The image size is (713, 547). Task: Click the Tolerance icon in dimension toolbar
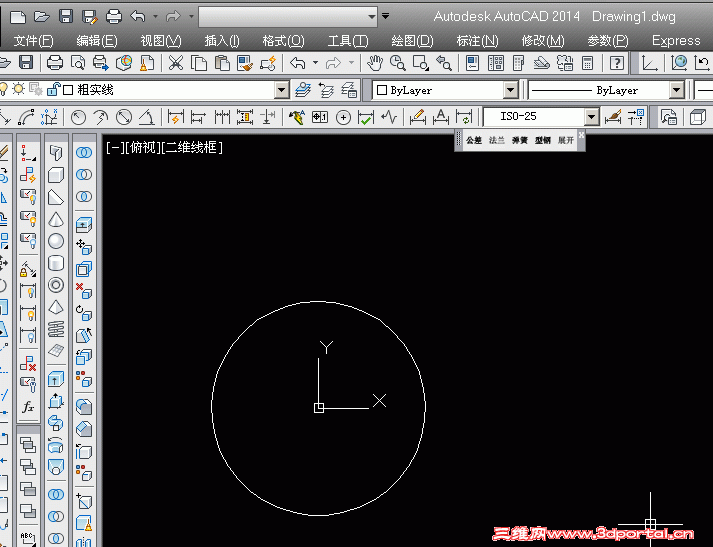tap(320, 118)
